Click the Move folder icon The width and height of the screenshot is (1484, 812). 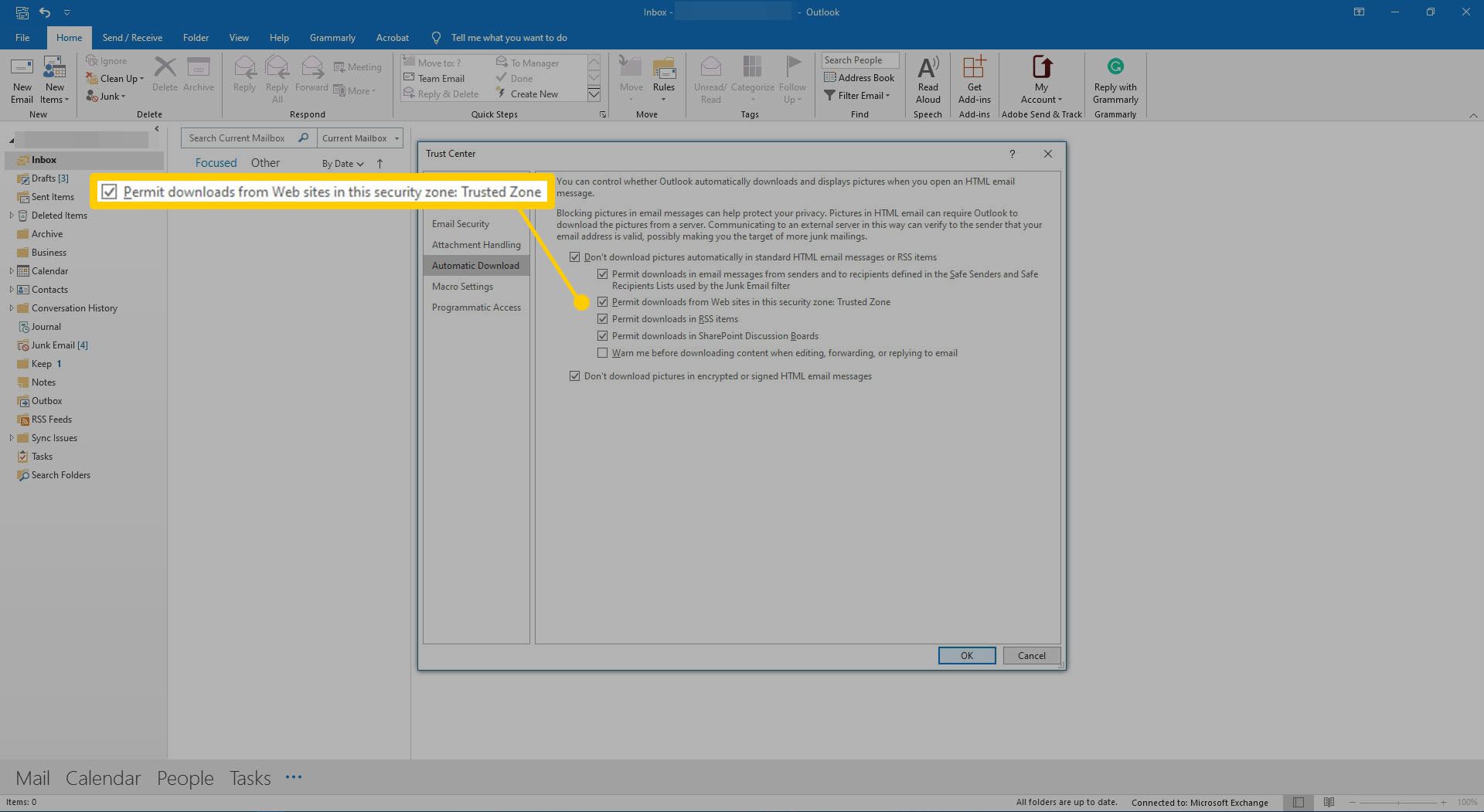click(631, 67)
